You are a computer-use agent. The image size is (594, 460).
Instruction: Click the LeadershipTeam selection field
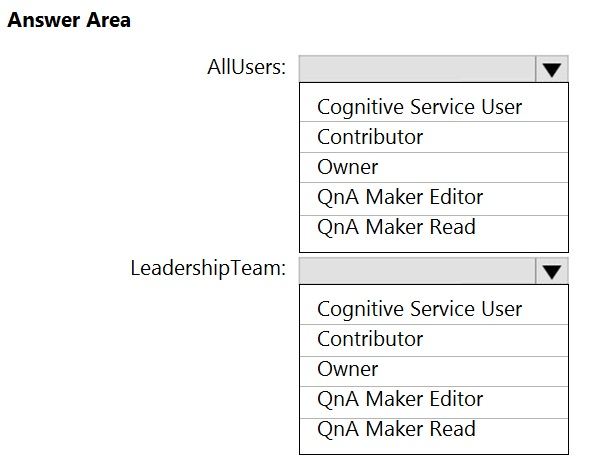click(x=417, y=271)
